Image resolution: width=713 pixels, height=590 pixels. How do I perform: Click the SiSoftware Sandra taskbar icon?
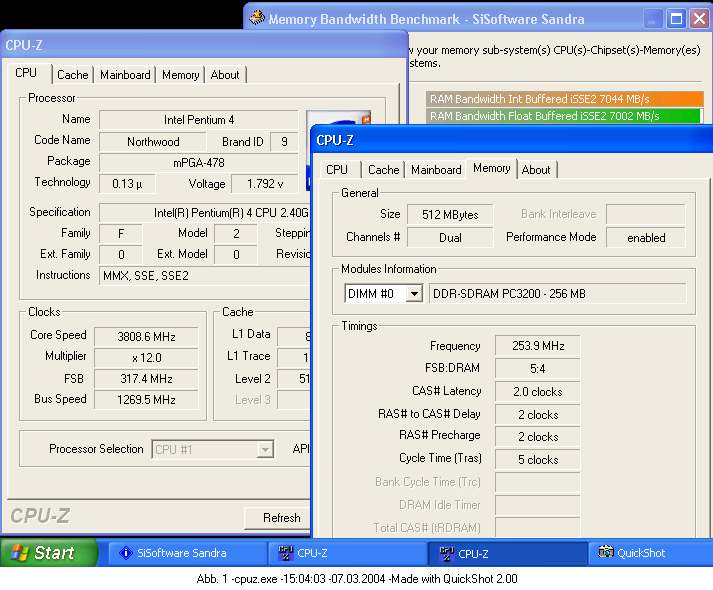[126, 553]
